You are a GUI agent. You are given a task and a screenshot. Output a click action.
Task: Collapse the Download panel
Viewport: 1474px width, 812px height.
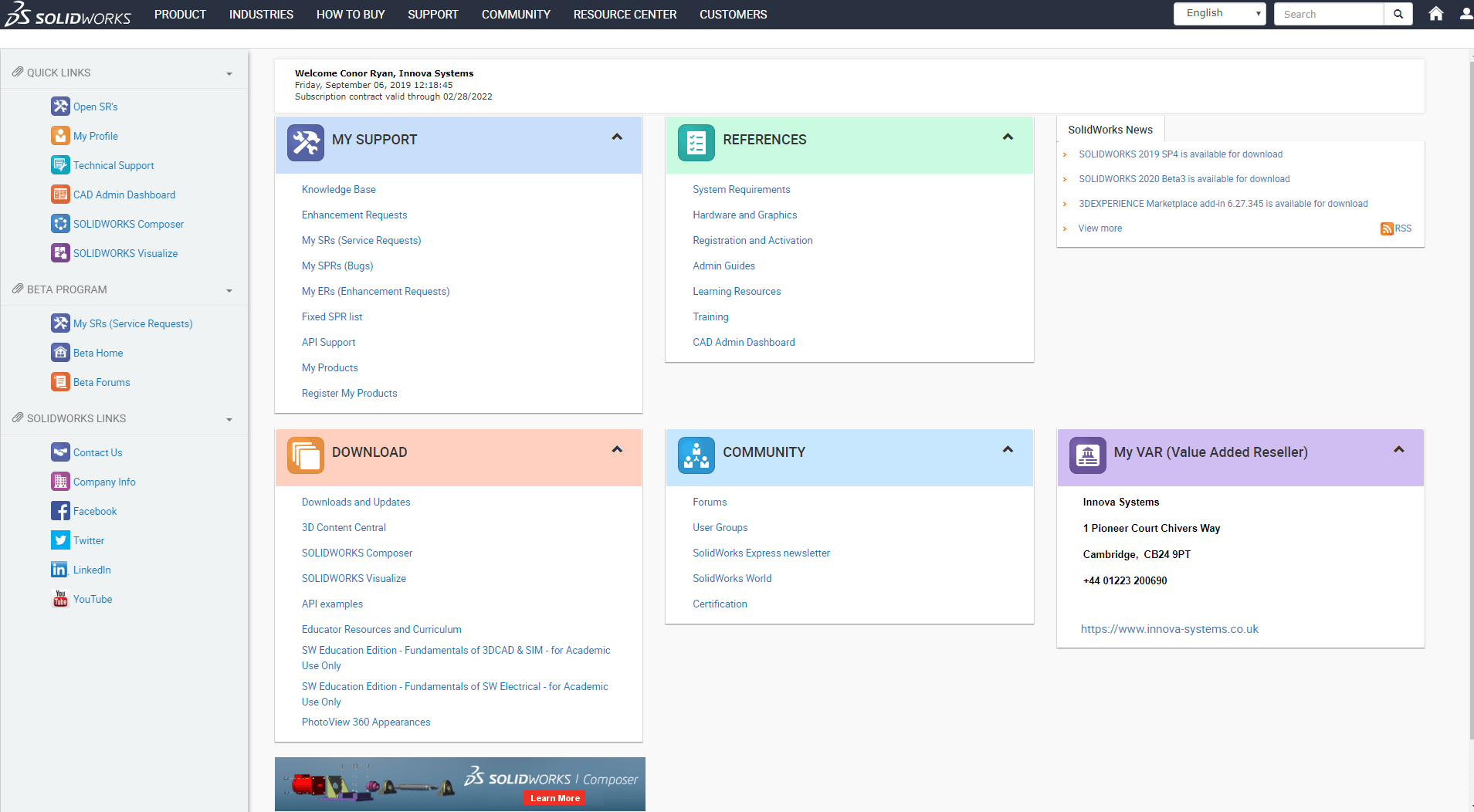(617, 450)
